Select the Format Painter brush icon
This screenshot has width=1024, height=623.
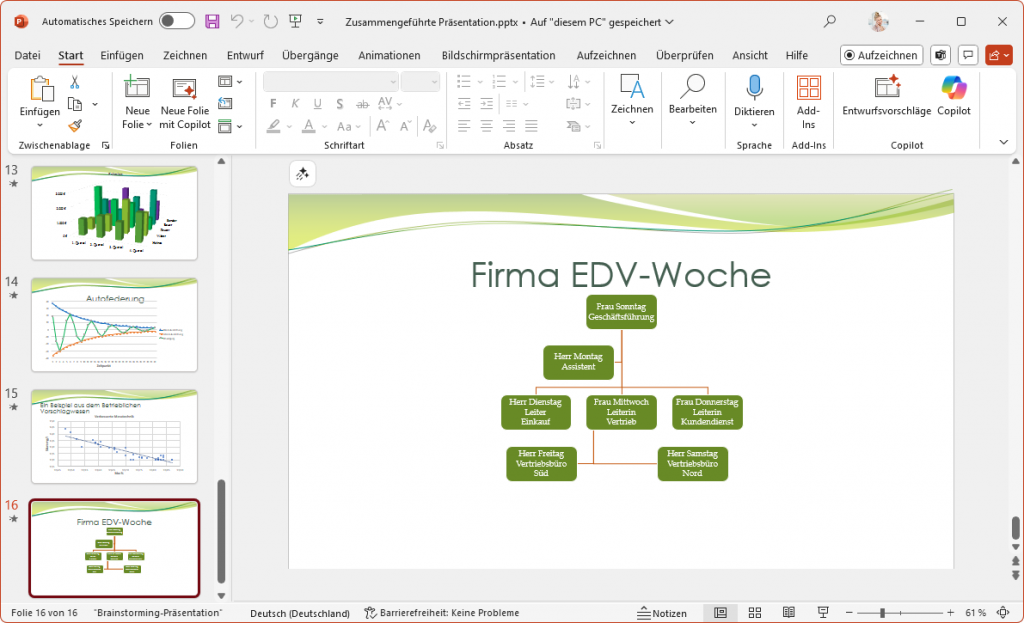tap(75, 126)
